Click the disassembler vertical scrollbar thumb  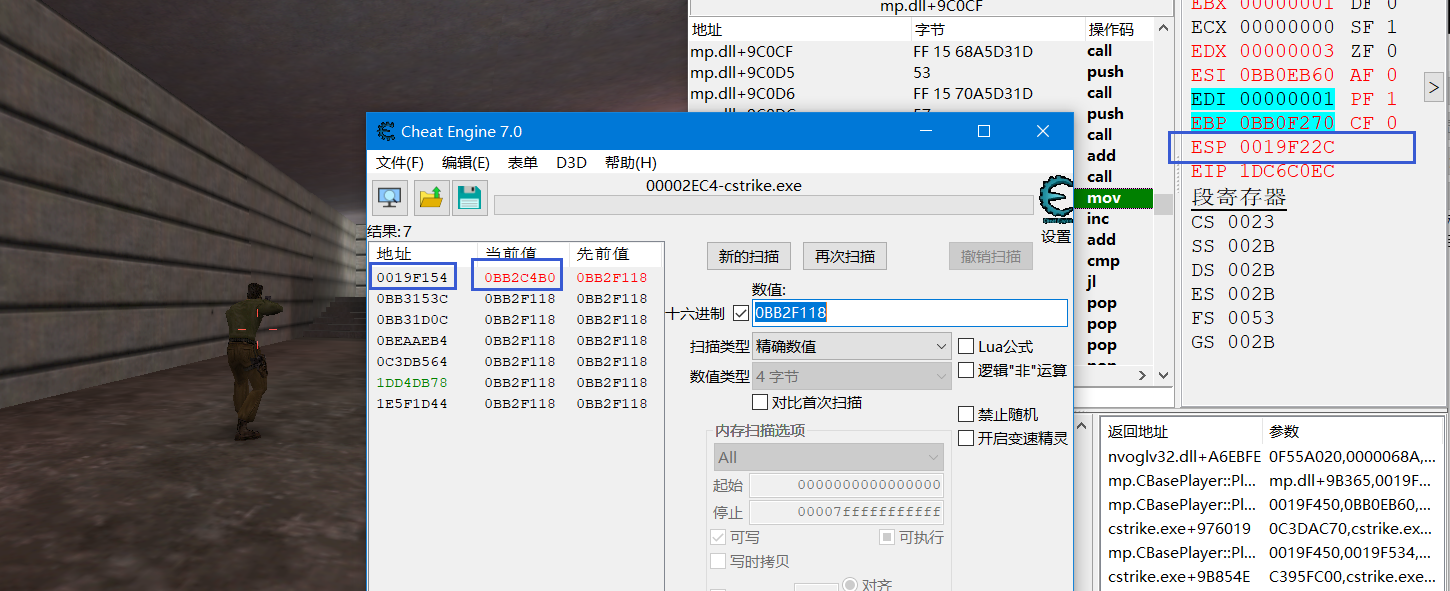[x=1164, y=205]
